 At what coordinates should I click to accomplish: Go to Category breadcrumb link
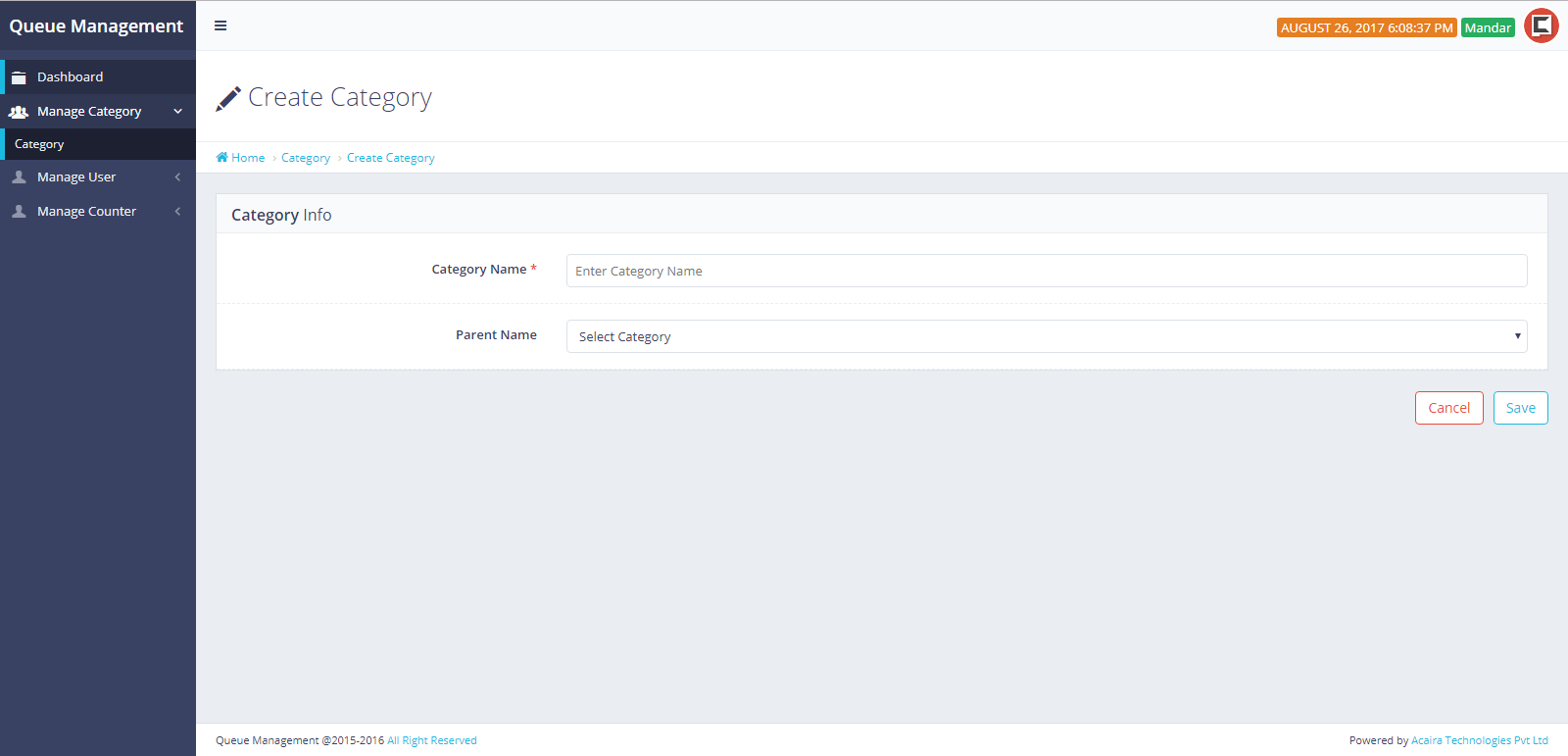(306, 158)
